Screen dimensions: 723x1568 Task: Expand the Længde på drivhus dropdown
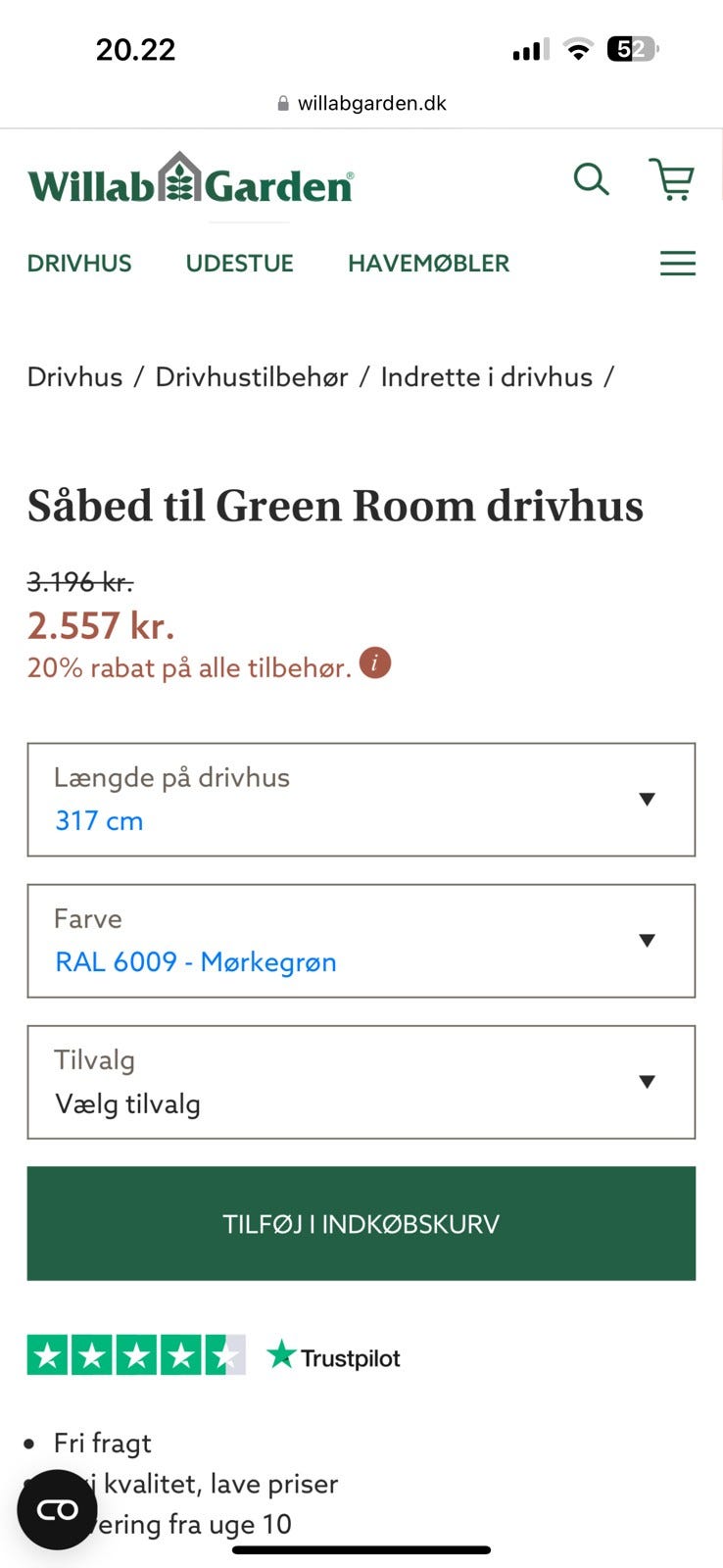point(361,800)
